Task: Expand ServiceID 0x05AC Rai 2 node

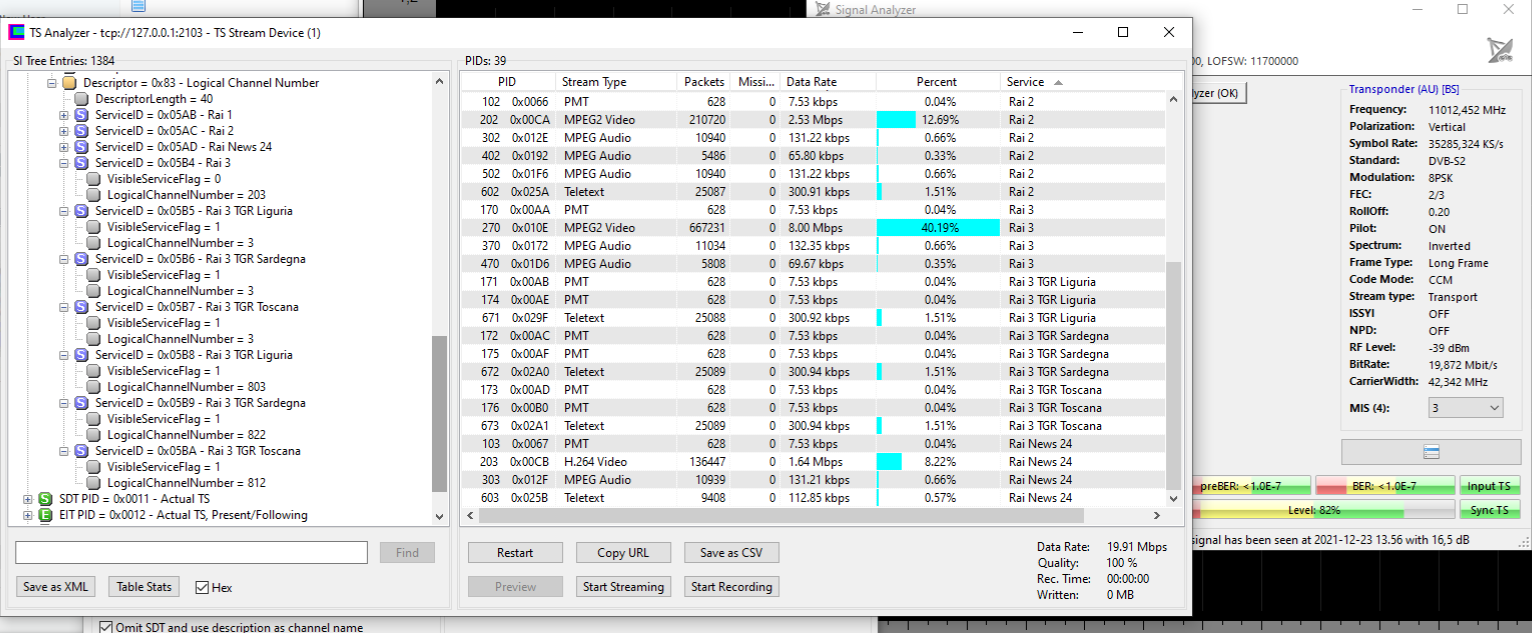Action: click(x=64, y=131)
